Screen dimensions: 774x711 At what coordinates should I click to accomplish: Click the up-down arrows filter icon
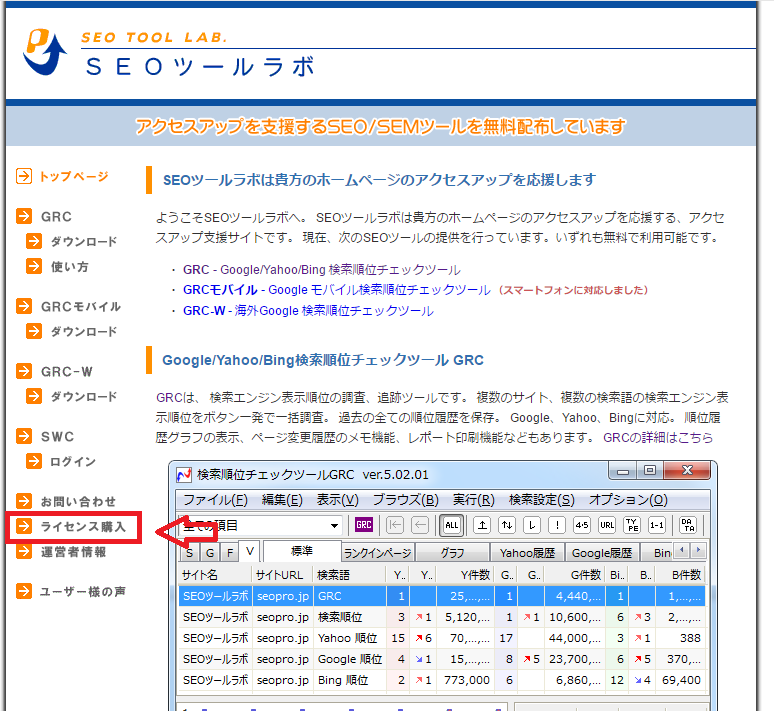click(x=507, y=525)
